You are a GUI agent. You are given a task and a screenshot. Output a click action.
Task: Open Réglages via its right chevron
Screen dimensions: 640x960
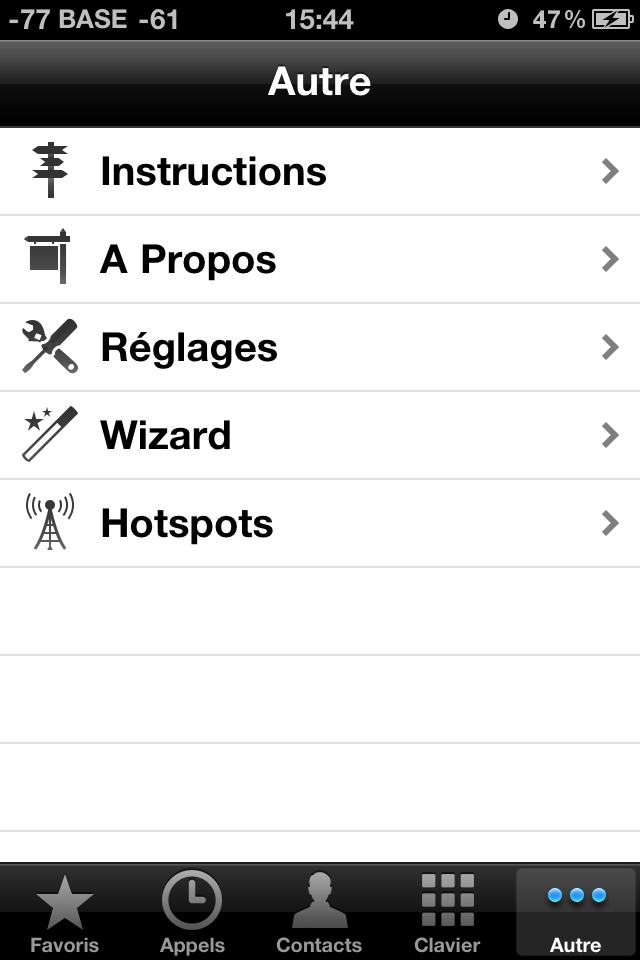[610, 347]
